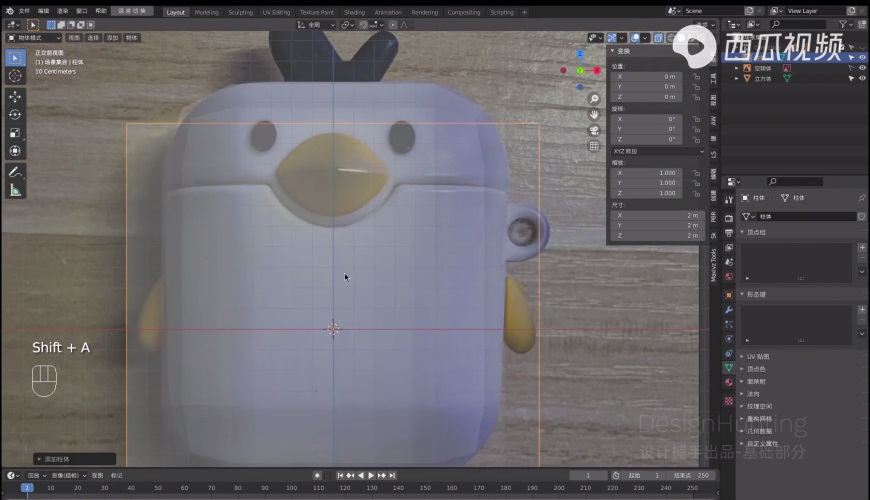Image resolution: width=870 pixels, height=500 pixels.
Task: Open the Material properties tab icon
Action: 729,382
